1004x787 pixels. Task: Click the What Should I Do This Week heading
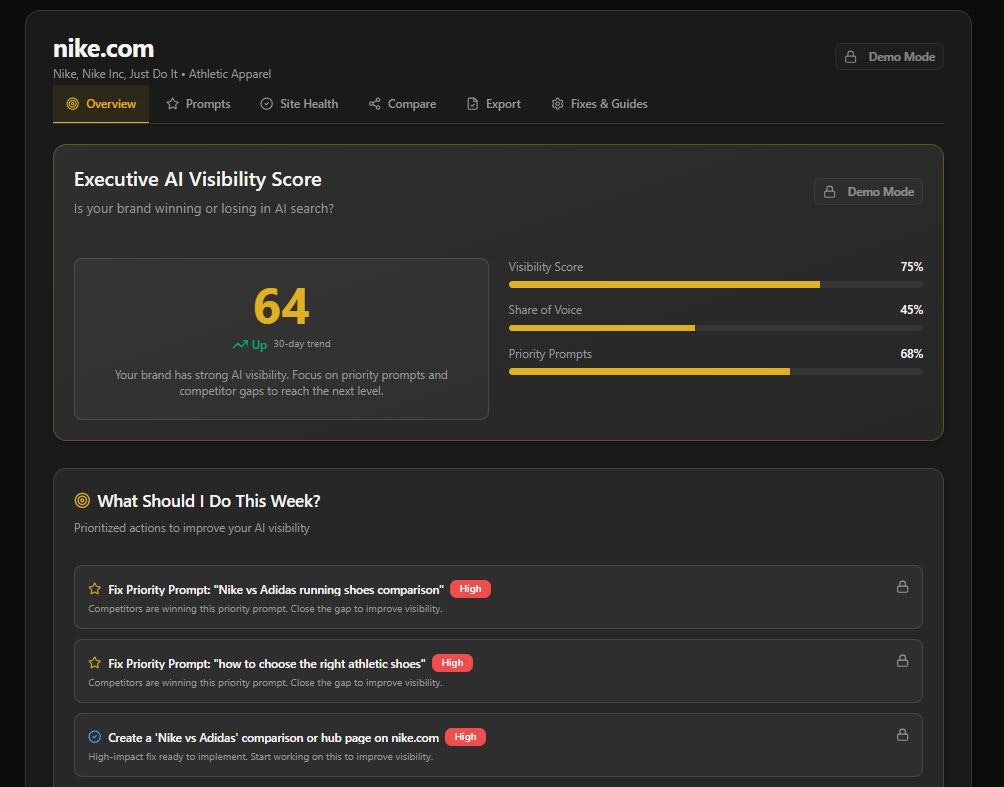click(x=209, y=501)
